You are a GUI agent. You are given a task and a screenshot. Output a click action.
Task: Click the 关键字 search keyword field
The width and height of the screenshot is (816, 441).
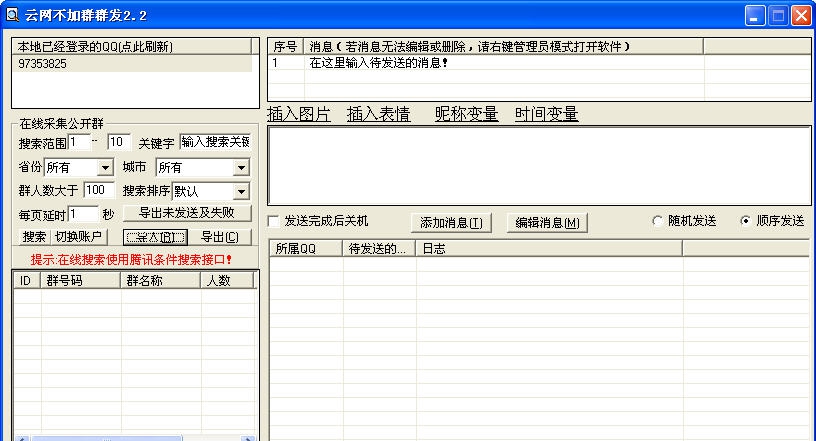[x=215, y=142]
